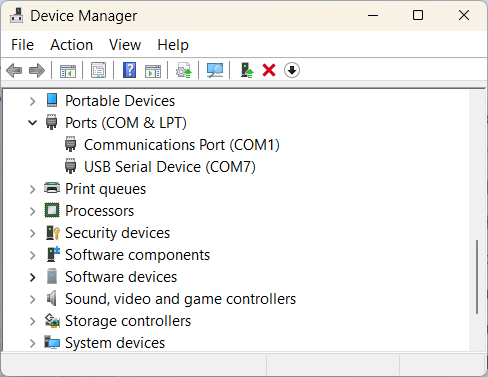This screenshot has height=377, width=488.
Task: Open the File menu
Action: click(22, 45)
